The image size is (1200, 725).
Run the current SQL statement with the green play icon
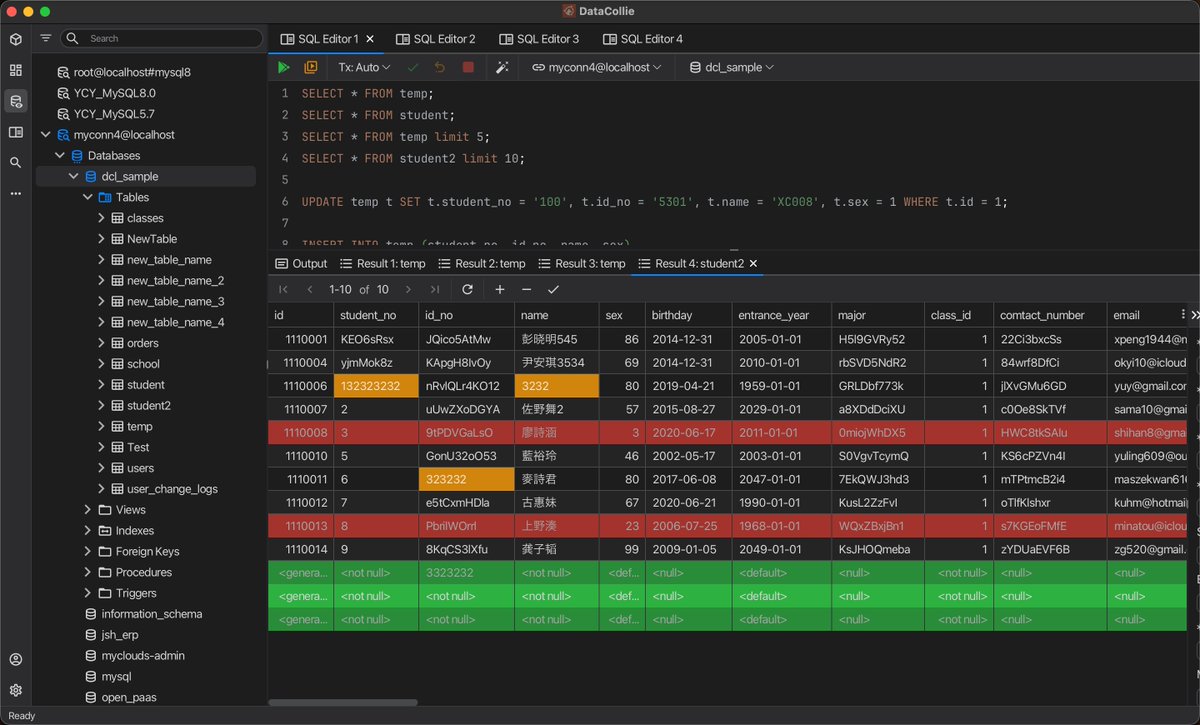click(x=284, y=67)
